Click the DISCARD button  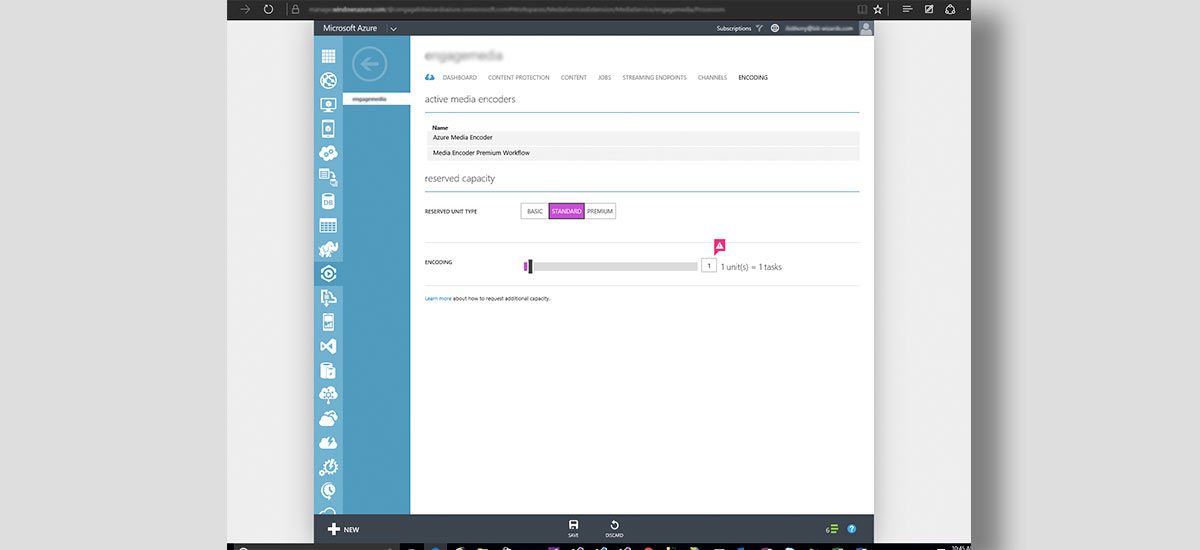[614, 529]
